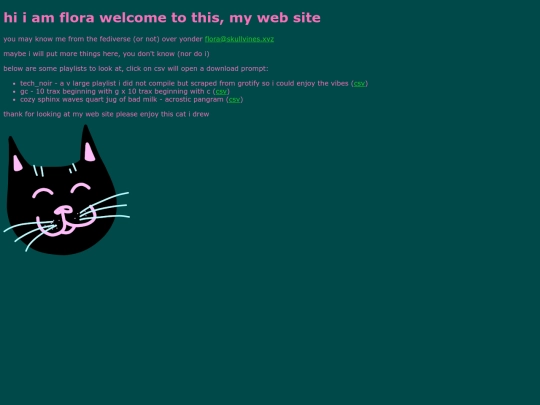Click the cat's right closed eye
The width and height of the screenshot is (540, 405).
pos(81,188)
